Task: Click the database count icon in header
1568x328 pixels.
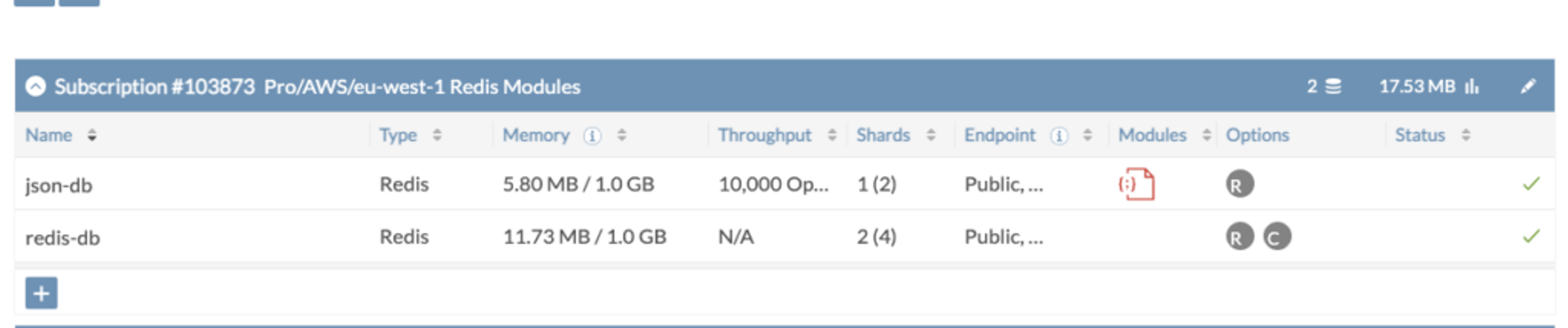Action: (1333, 87)
